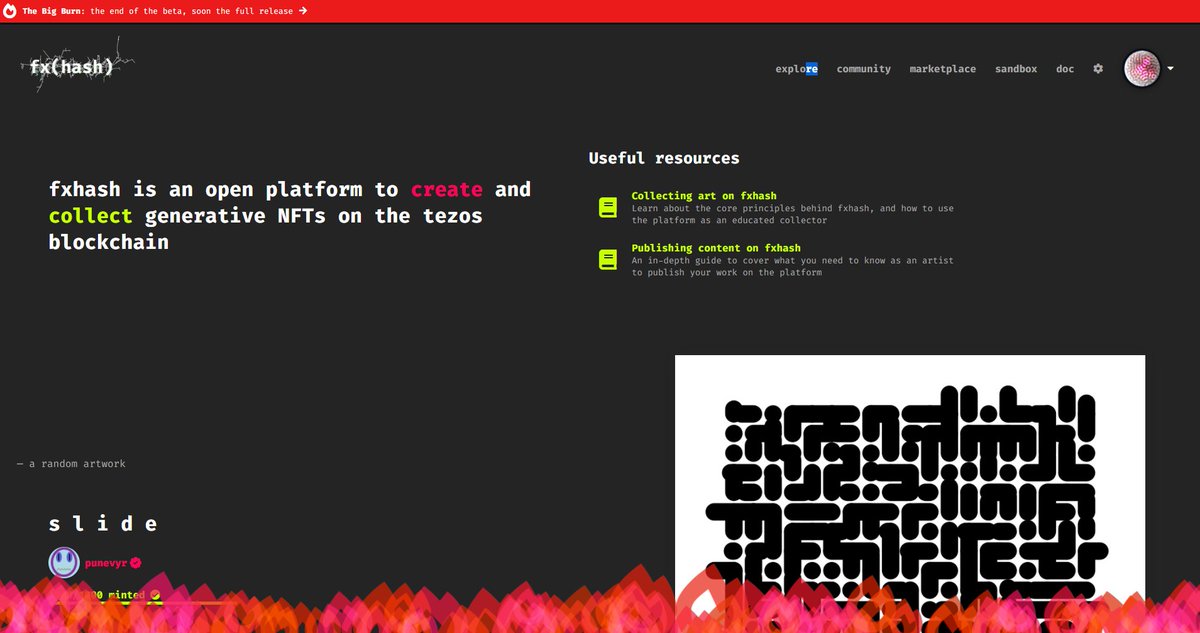The width and height of the screenshot is (1200, 633).
Task: Open Collecting art on fxhash guide
Action: [704, 196]
